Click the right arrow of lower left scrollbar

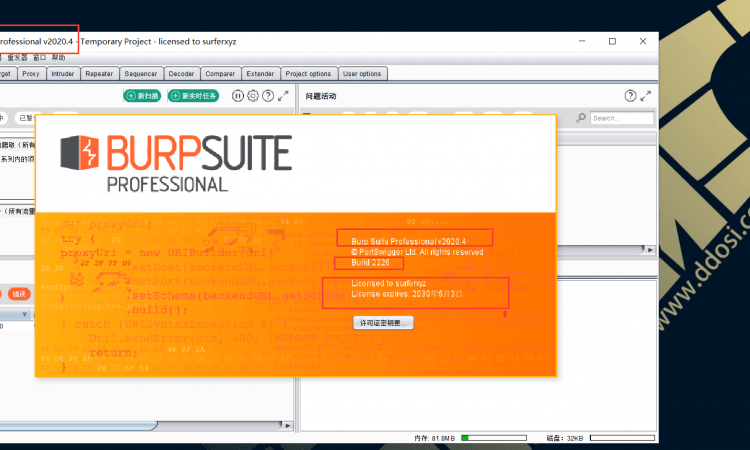click(287, 425)
